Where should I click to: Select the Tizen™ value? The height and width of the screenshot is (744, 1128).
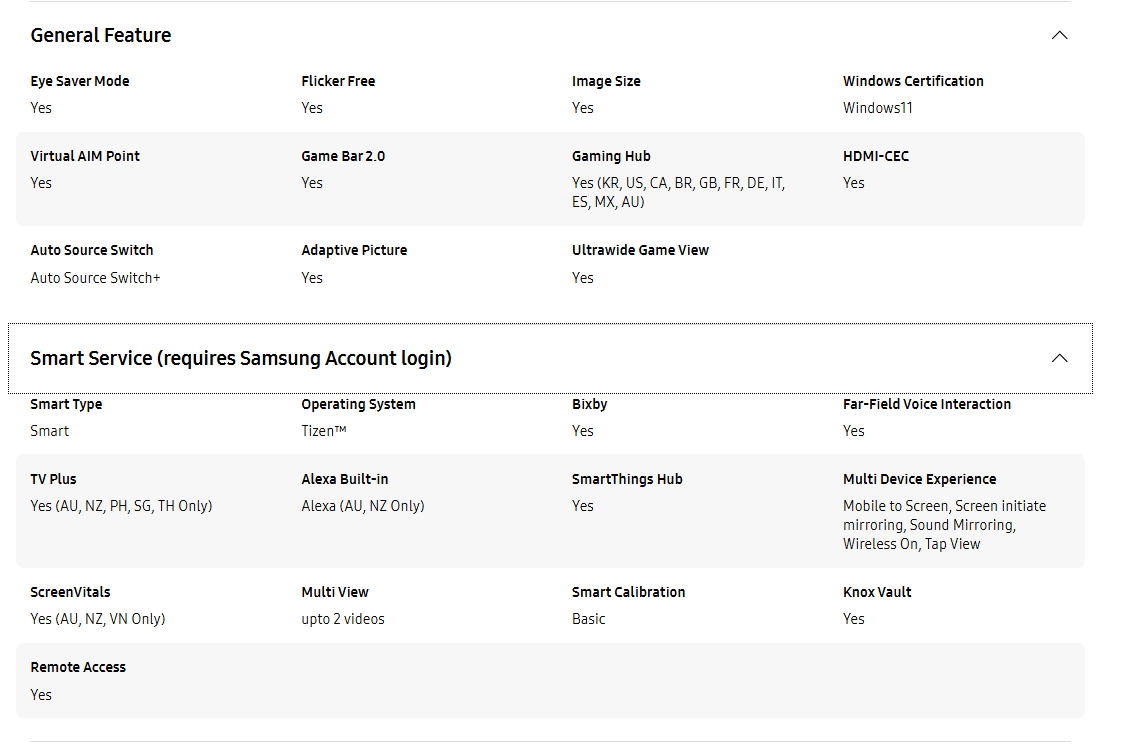coord(324,431)
